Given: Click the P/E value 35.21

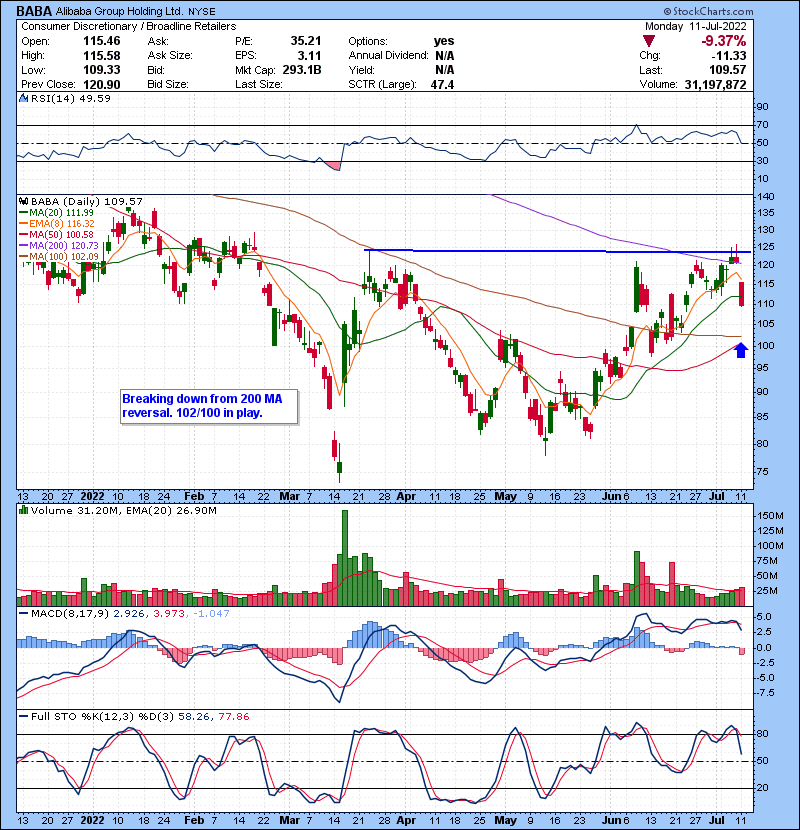Looking at the screenshot, I should tap(305, 41).
